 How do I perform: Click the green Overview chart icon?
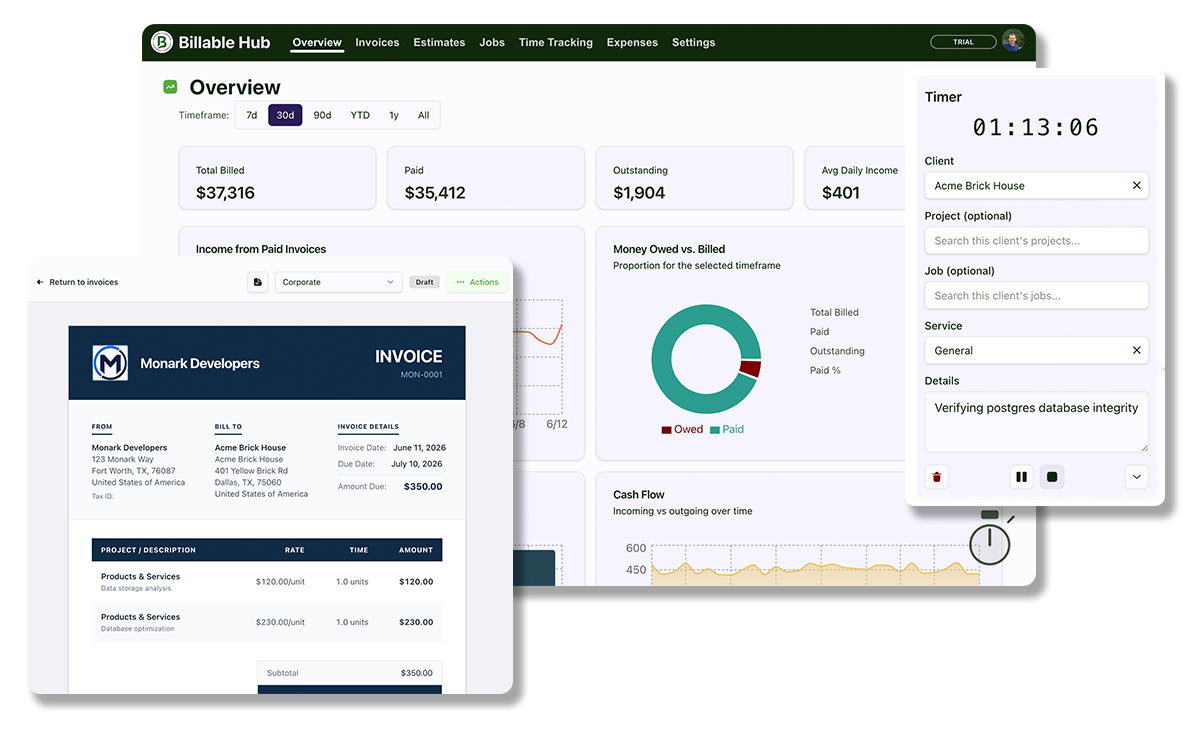171,87
